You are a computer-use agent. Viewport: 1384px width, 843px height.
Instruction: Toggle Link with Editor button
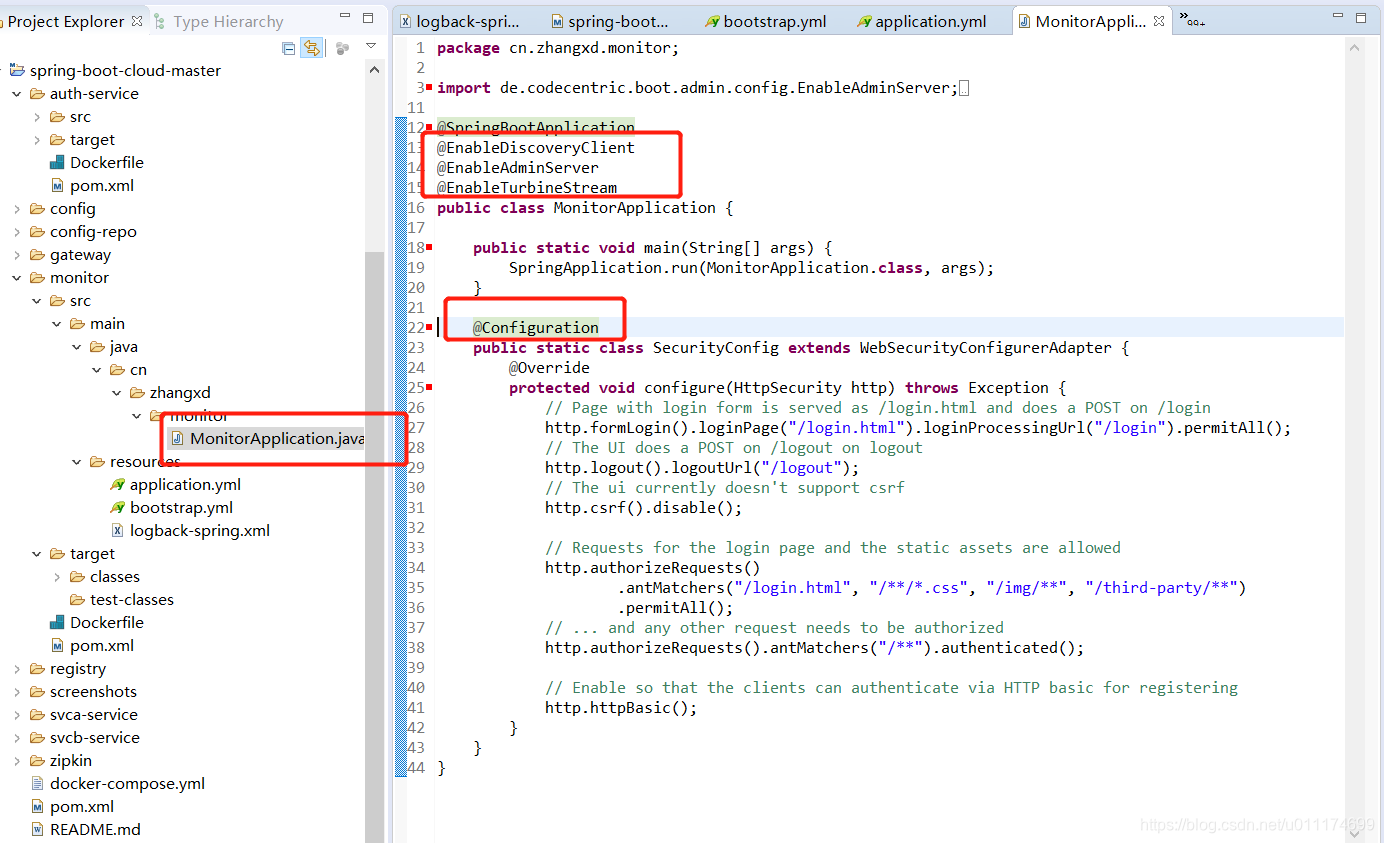[x=312, y=48]
